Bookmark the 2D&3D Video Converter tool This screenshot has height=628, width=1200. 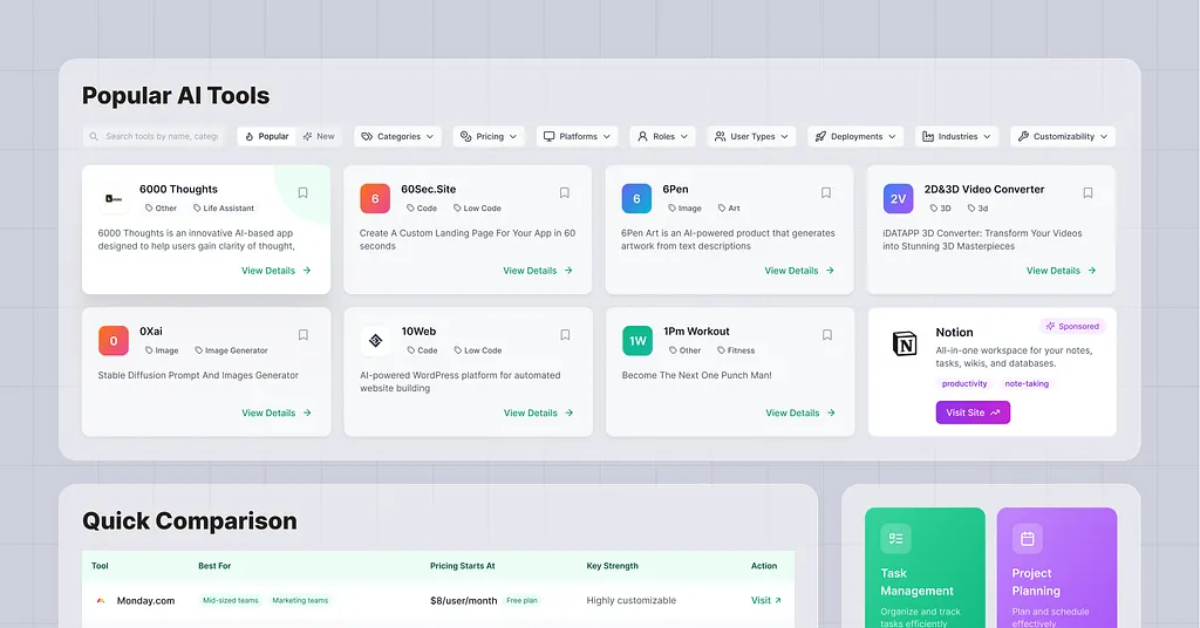1088,193
